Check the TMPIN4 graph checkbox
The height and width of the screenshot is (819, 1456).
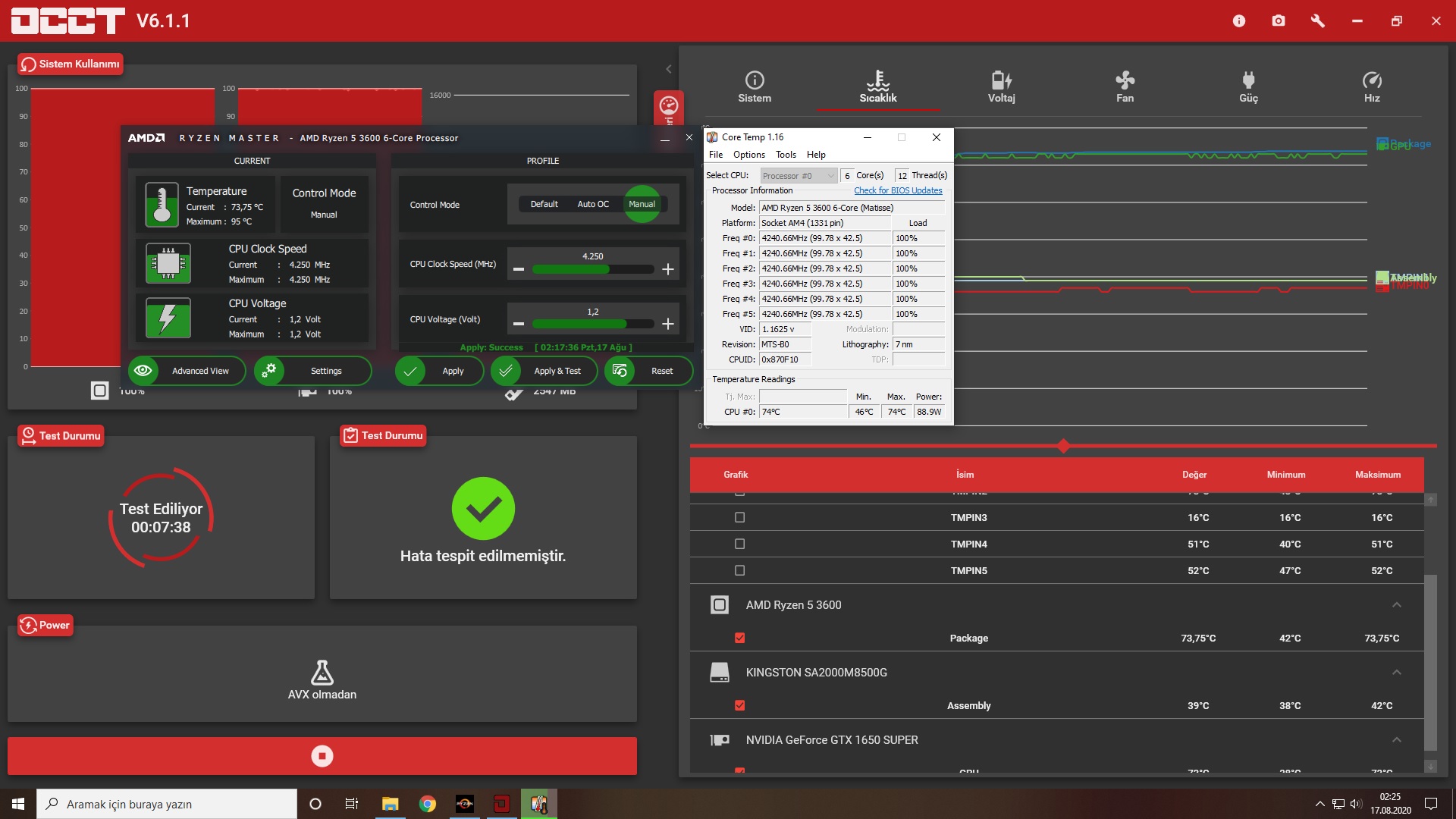(740, 544)
